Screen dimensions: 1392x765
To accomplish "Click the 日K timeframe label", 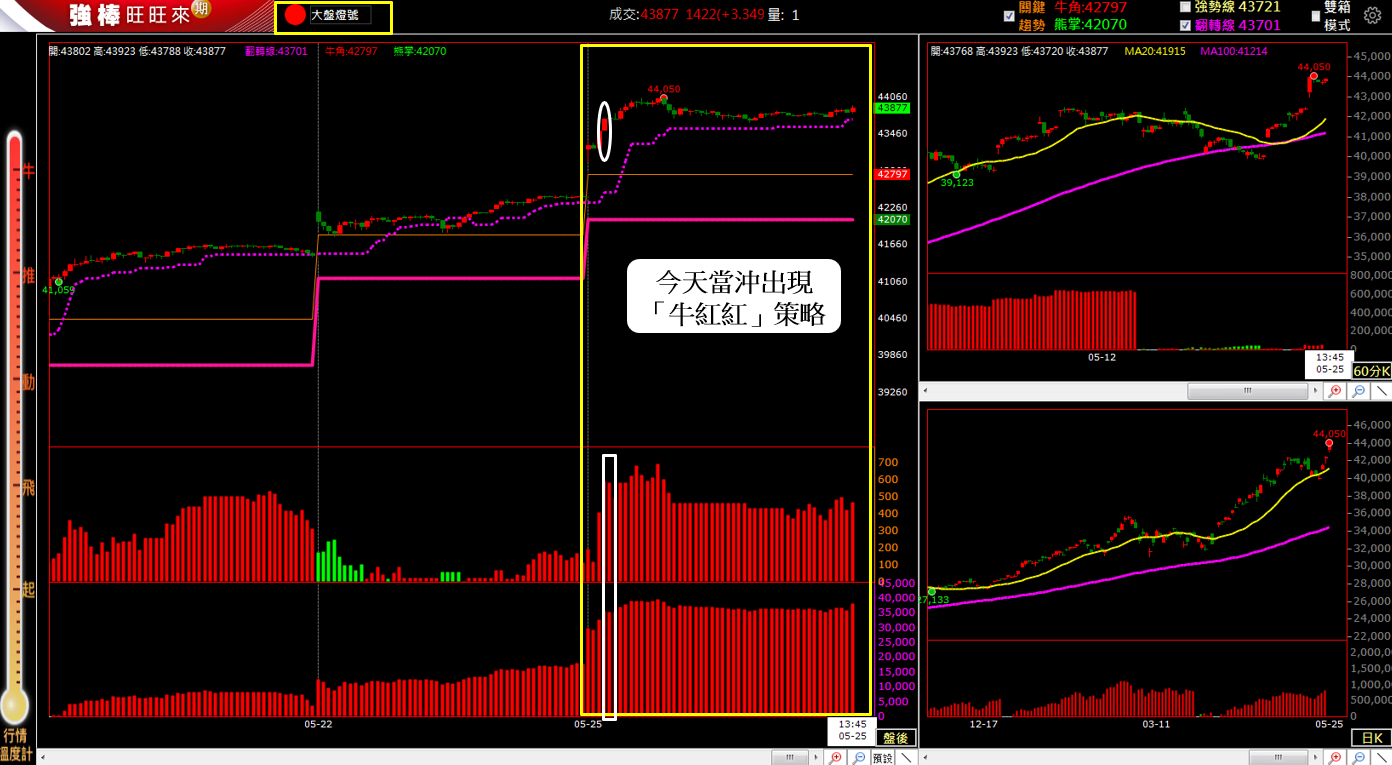I will (1370, 738).
